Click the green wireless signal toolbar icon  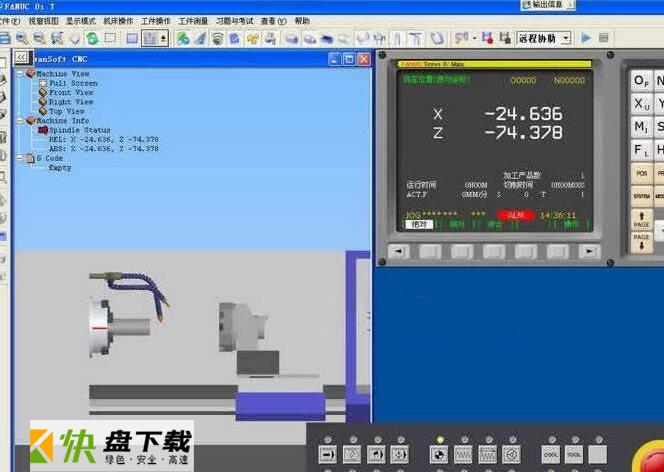coord(217,39)
